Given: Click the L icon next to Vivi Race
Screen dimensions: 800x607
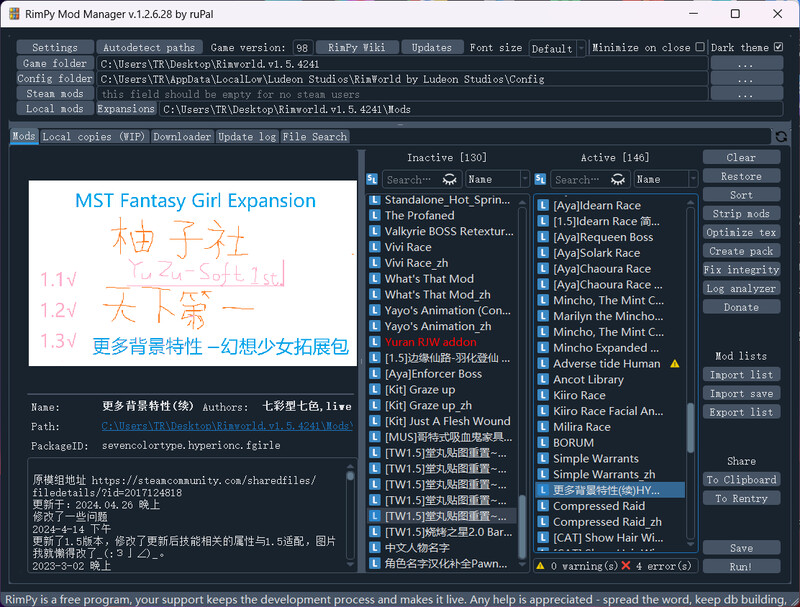Looking at the screenshot, I should 375,247.
